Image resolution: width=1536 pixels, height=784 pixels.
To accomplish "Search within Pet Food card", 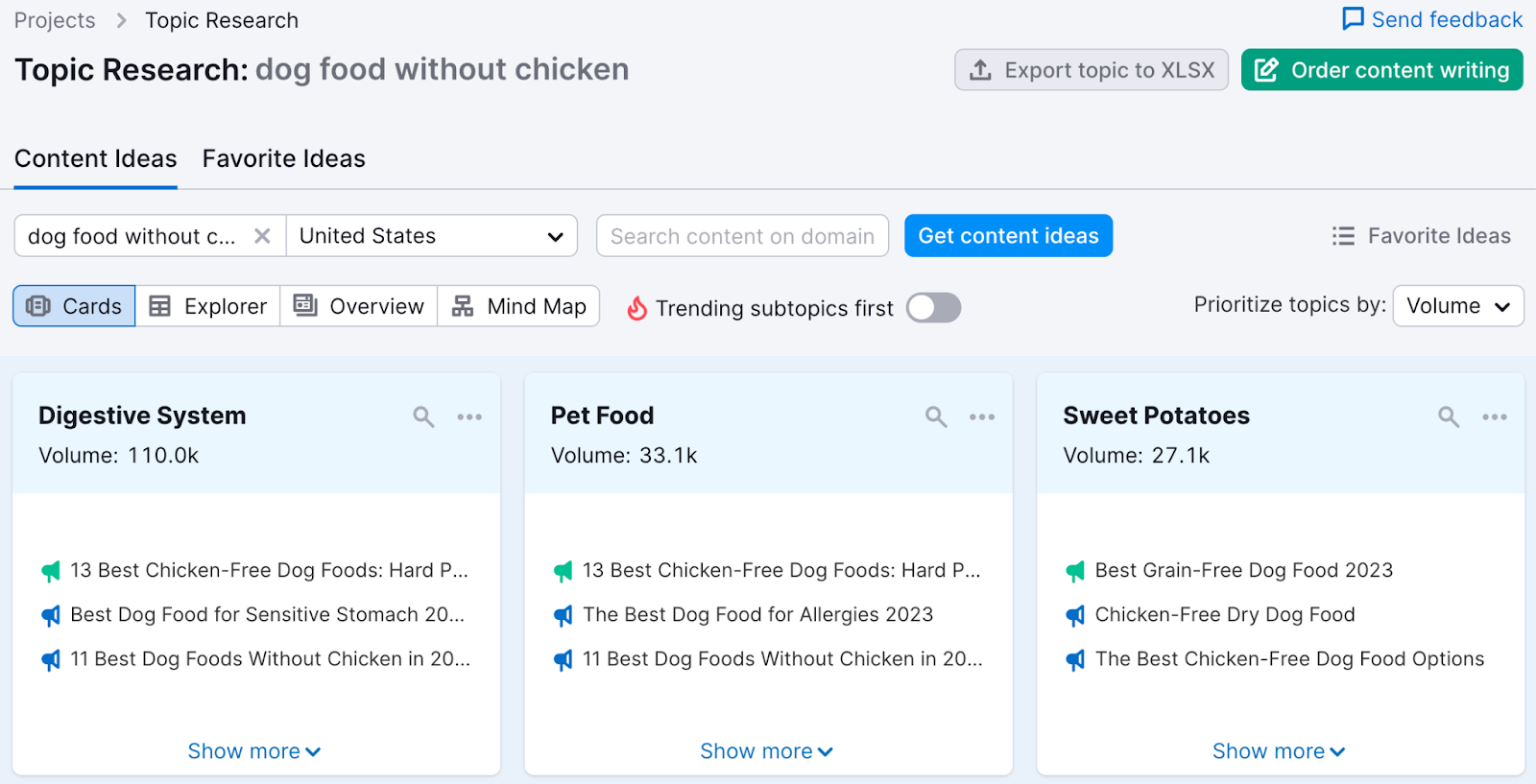I will (x=936, y=416).
